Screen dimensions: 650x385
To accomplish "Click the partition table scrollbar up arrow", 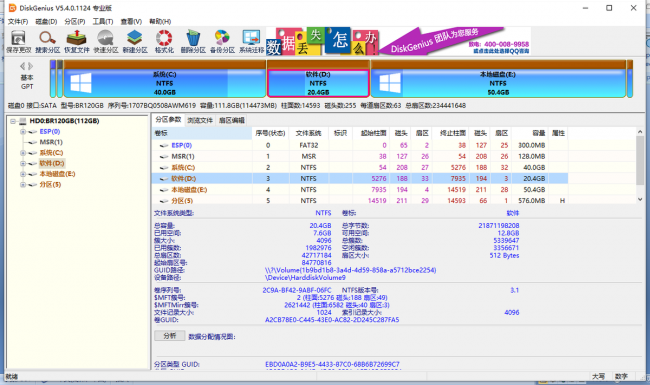I will point(640,132).
